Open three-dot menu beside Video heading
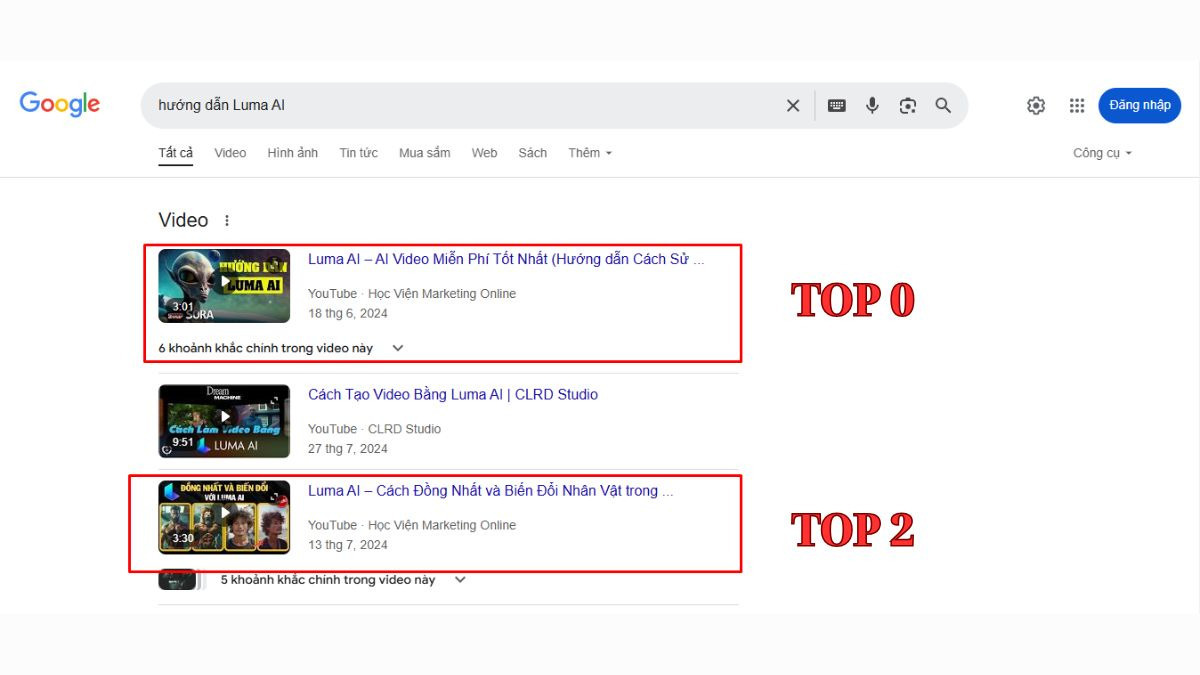The height and width of the screenshot is (675, 1200). point(227,220)
